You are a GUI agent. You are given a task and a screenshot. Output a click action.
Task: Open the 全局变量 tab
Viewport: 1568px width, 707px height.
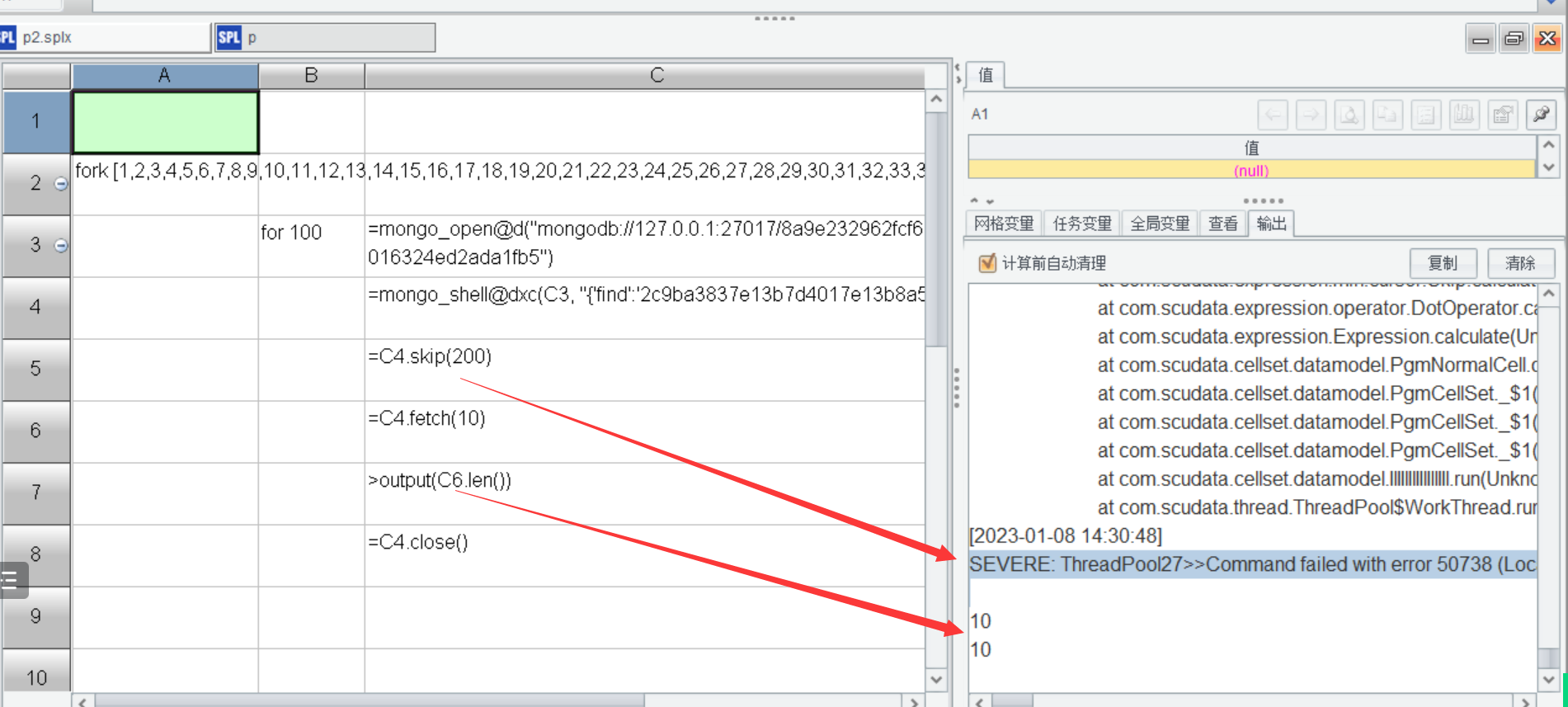(1160, 224)
